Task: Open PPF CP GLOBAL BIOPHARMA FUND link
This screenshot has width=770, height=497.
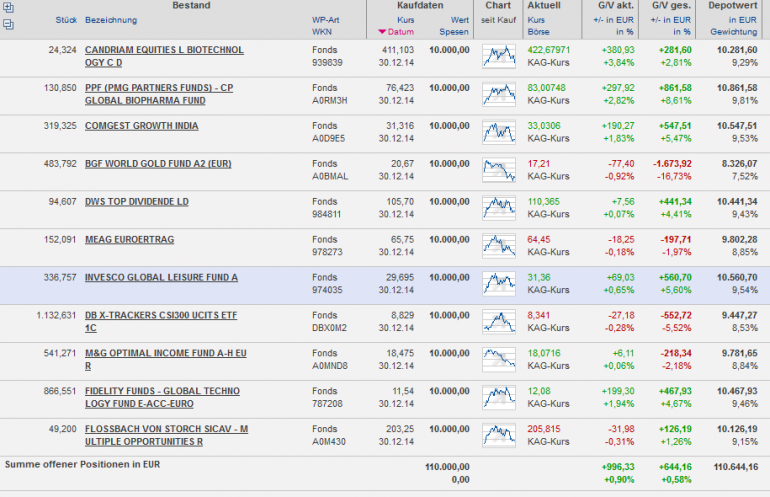Action: coord(159,94)
